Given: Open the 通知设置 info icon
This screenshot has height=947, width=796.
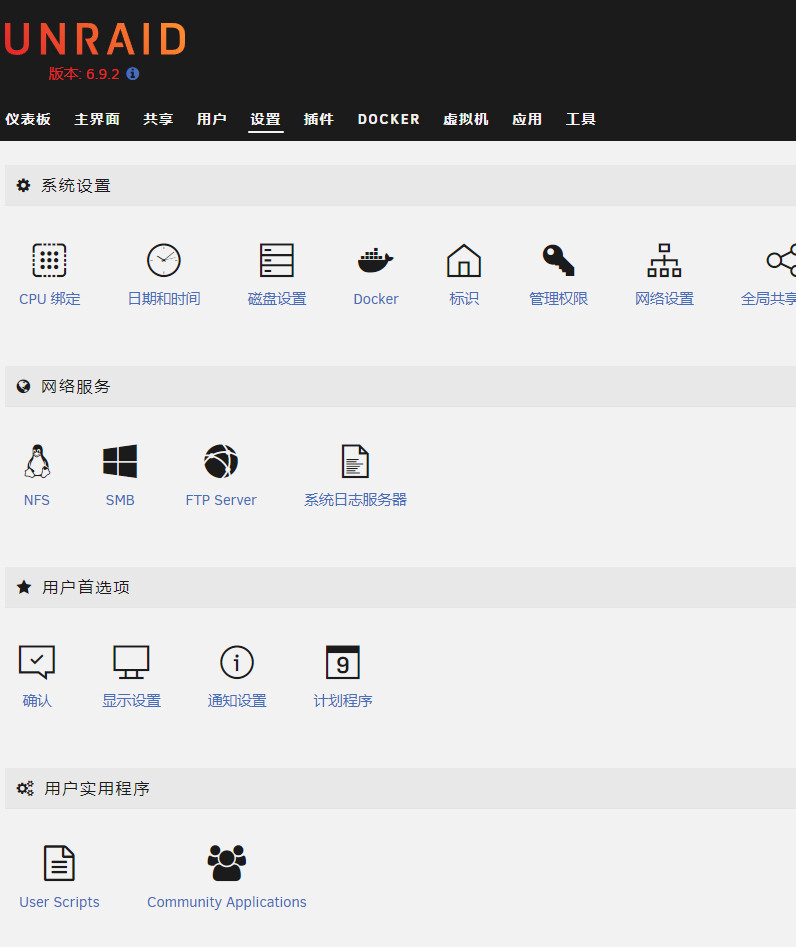Looking at the screenshot, I should point(237,663).
